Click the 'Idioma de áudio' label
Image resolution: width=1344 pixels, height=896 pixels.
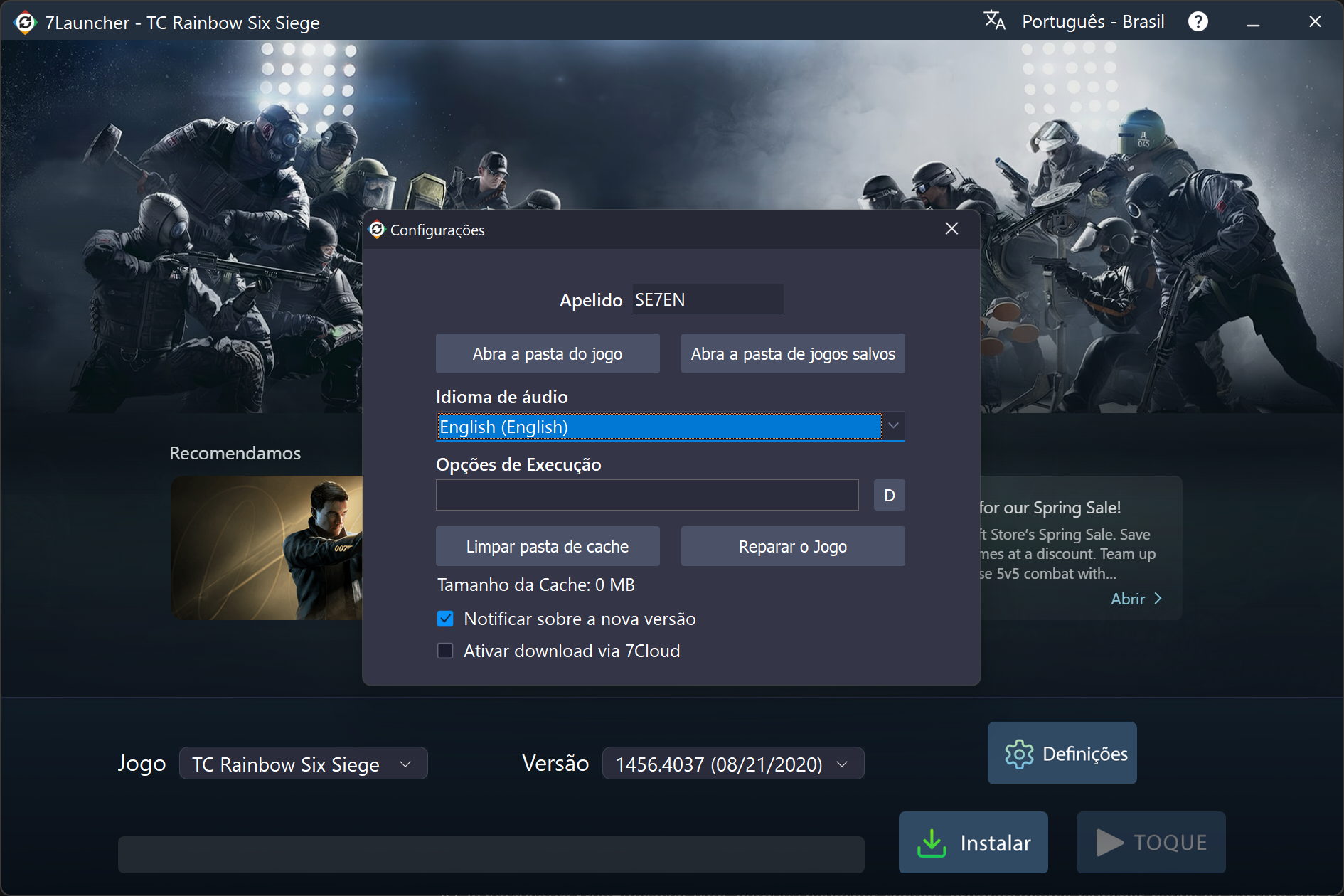click(502, 397)
